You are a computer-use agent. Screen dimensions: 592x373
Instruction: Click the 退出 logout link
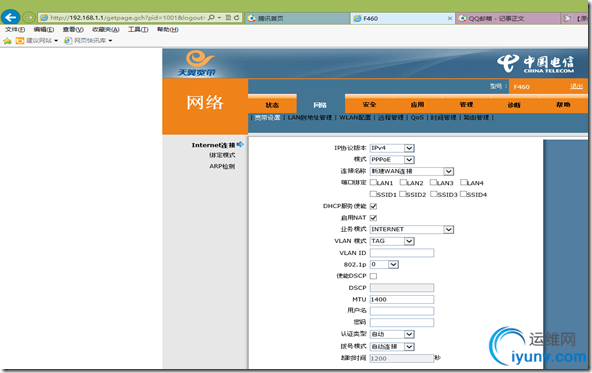(577, 86)
